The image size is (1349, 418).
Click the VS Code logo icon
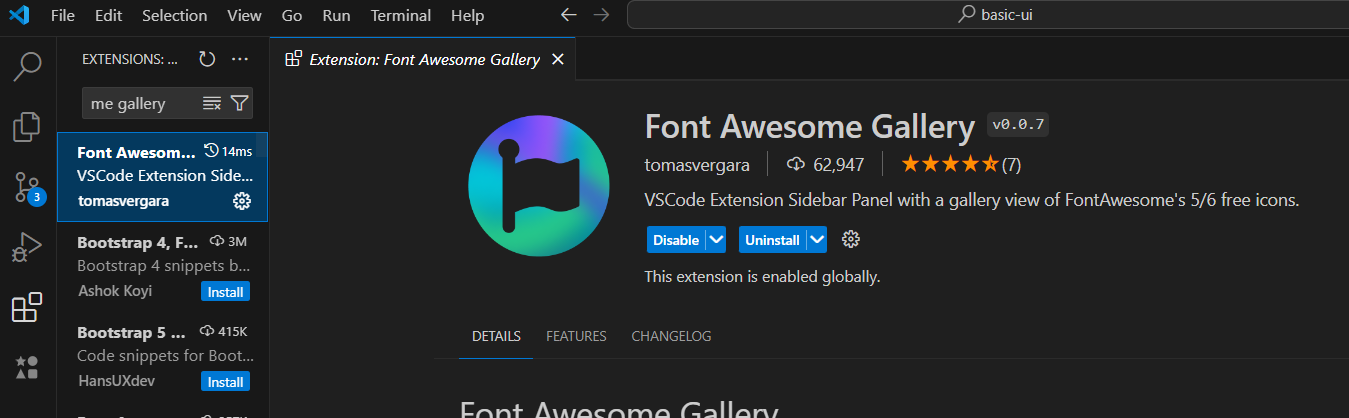coord(19,15)
